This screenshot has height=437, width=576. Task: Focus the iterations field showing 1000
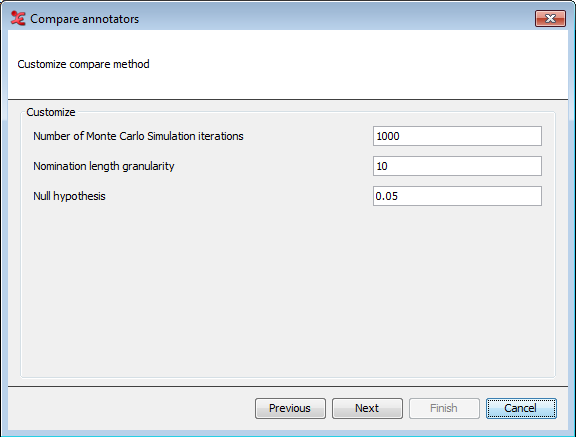457,136
